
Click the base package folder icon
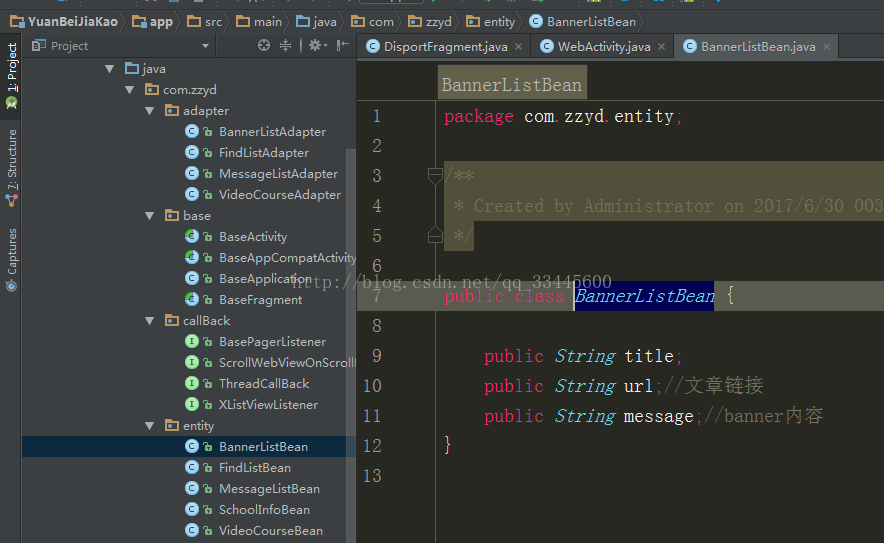coord(172,215)
